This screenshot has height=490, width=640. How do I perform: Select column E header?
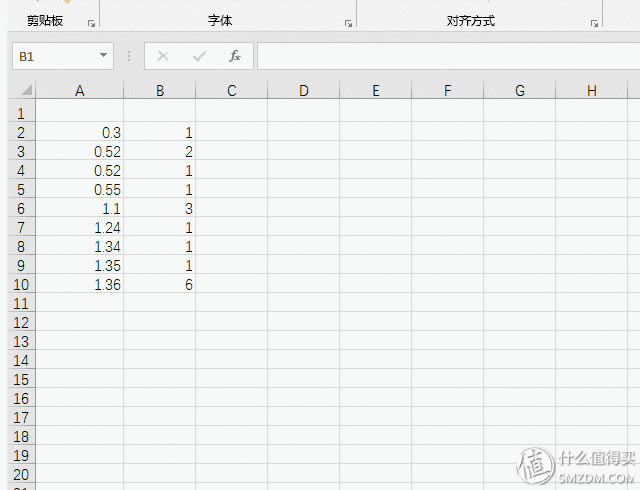[x=376, y=90]
